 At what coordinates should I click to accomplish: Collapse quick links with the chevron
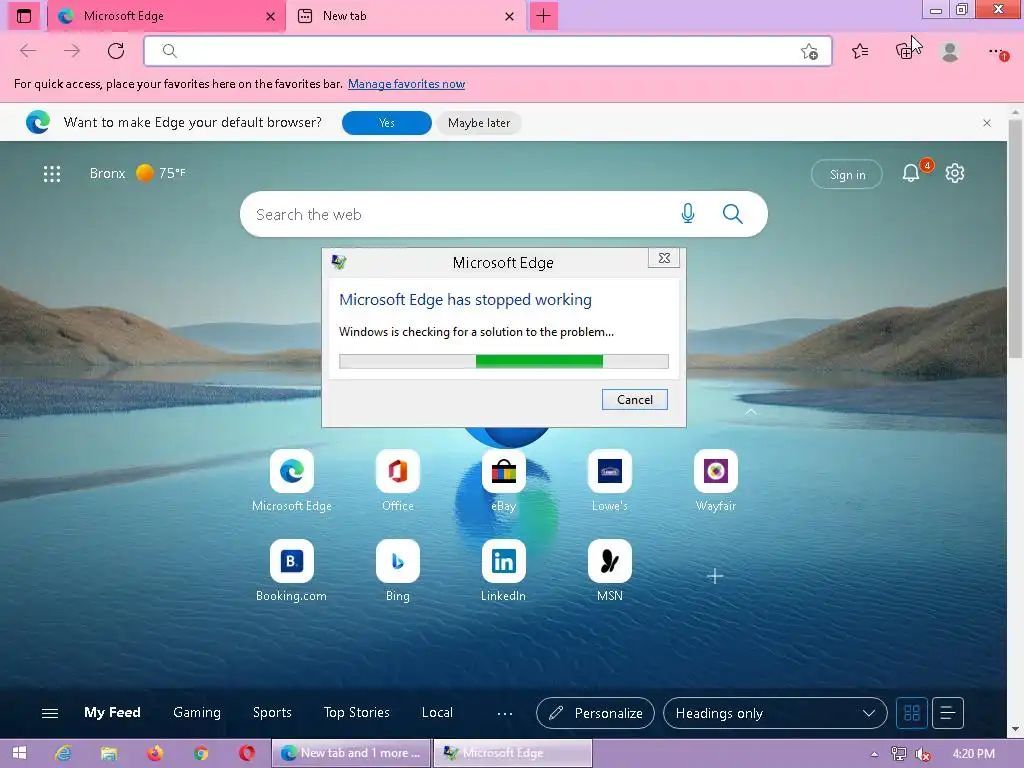[751, 412]
